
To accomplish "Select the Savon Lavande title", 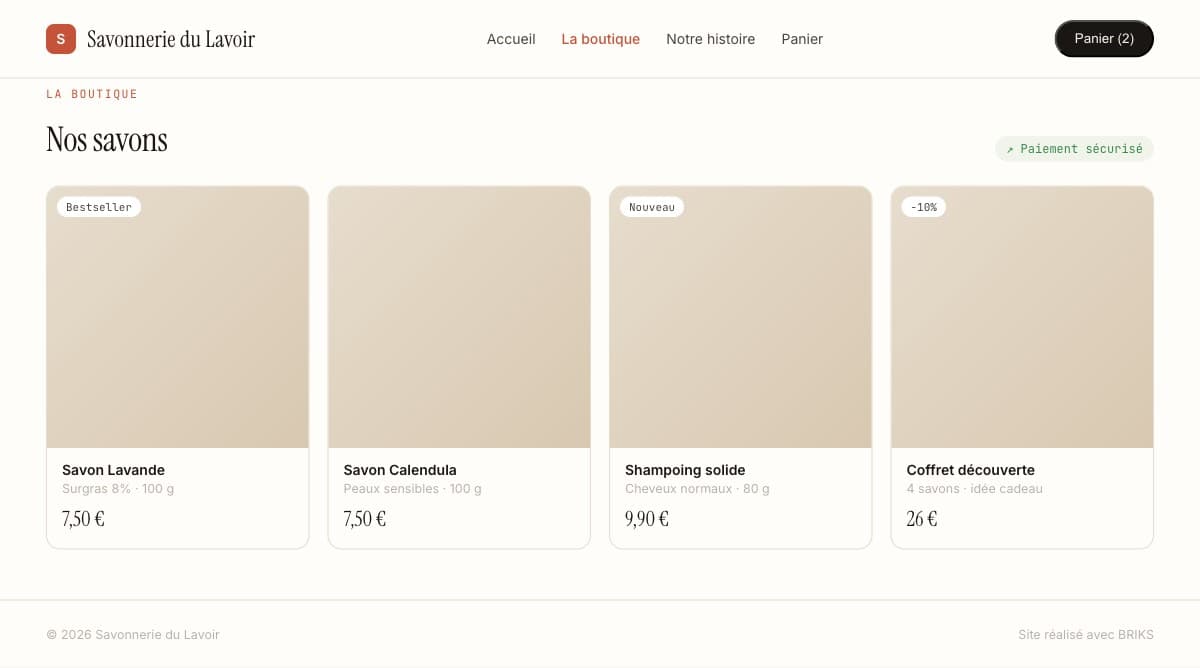I will 113,470.
